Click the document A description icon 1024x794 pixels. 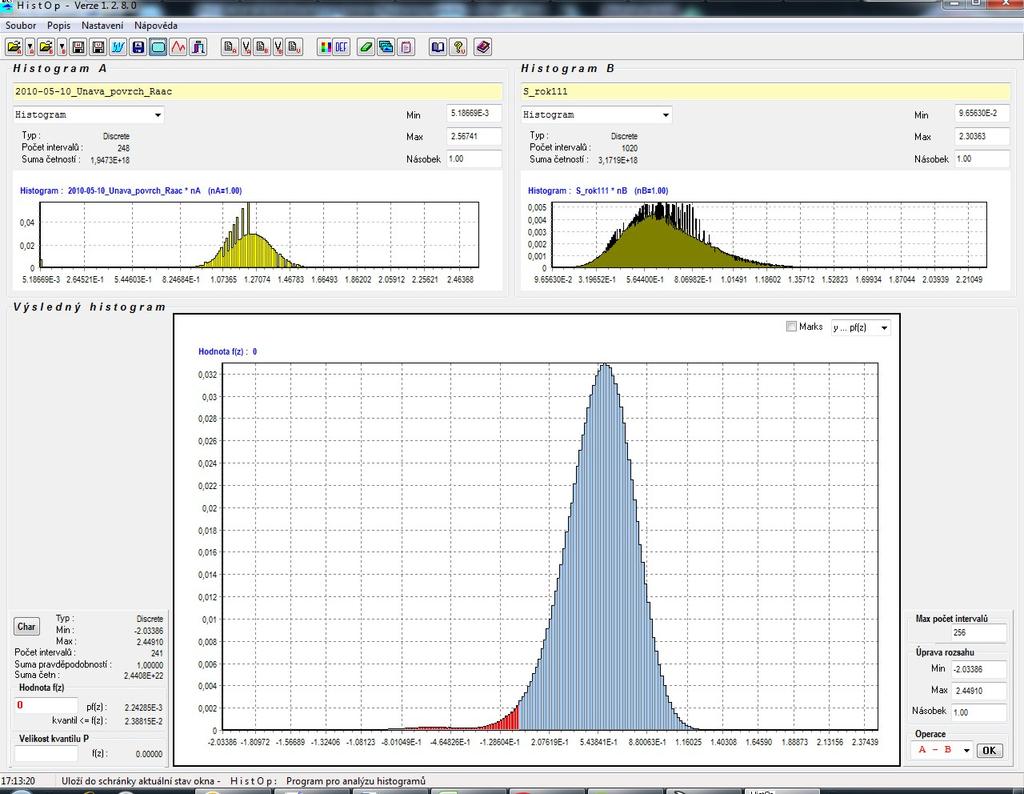[x=230, y=47]
